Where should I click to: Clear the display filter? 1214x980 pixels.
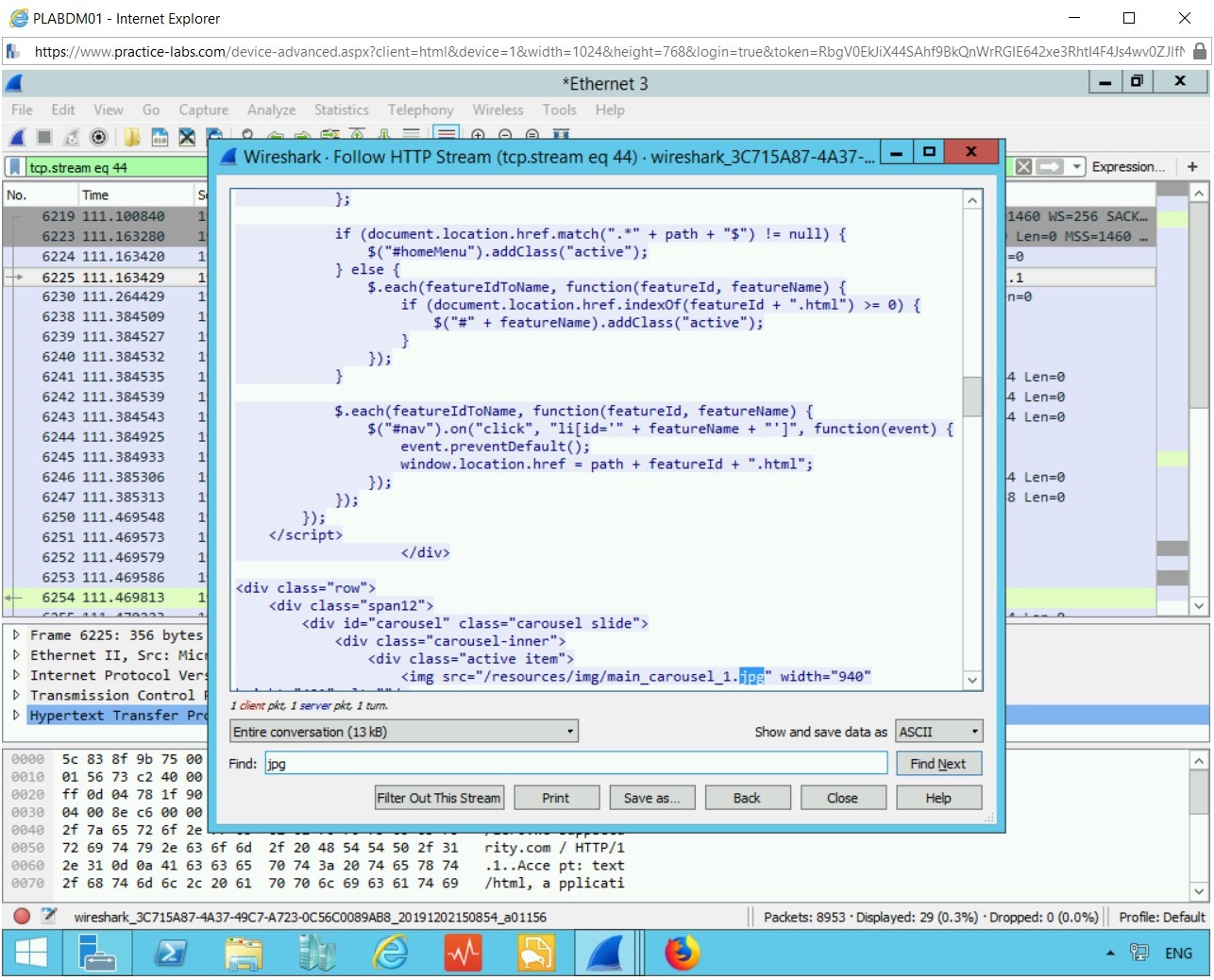tap(1023, 167)
